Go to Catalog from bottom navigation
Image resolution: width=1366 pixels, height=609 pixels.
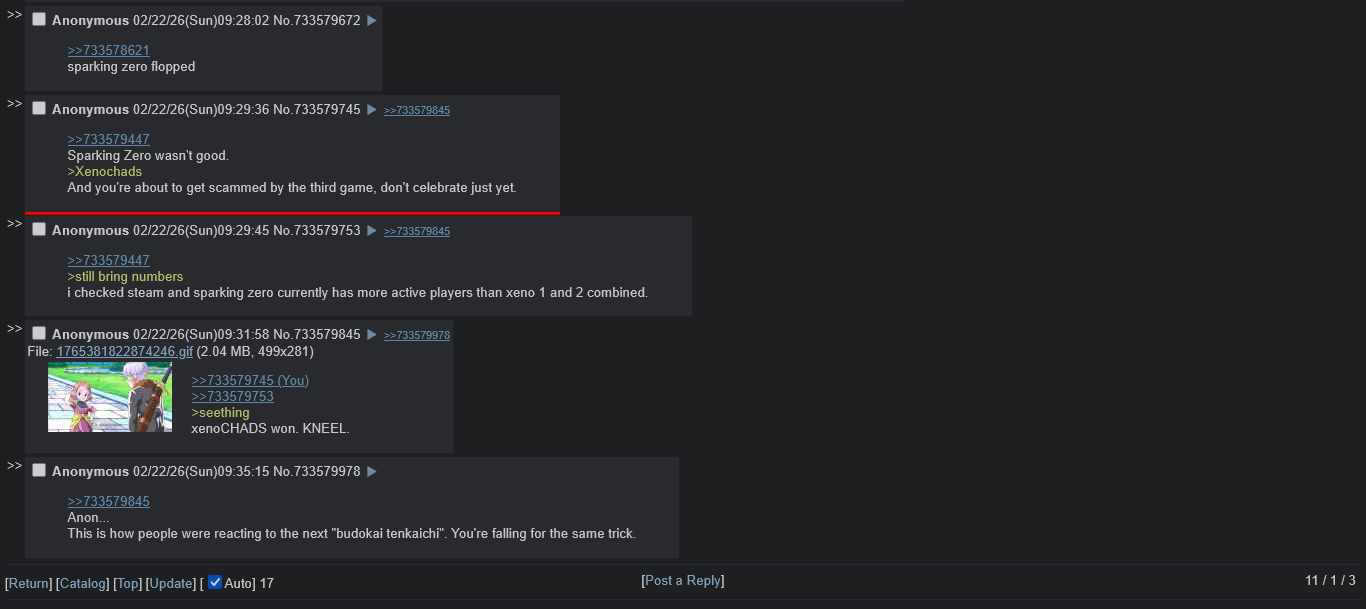[x=82, y=583]
